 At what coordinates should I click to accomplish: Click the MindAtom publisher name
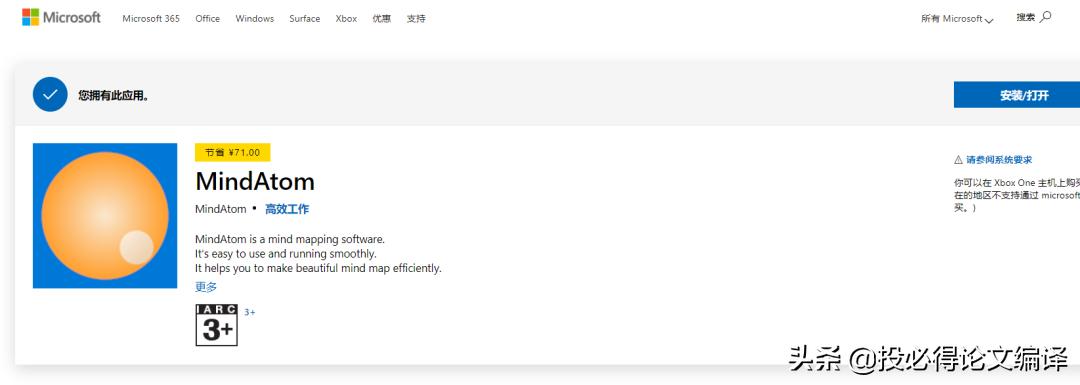220,209
